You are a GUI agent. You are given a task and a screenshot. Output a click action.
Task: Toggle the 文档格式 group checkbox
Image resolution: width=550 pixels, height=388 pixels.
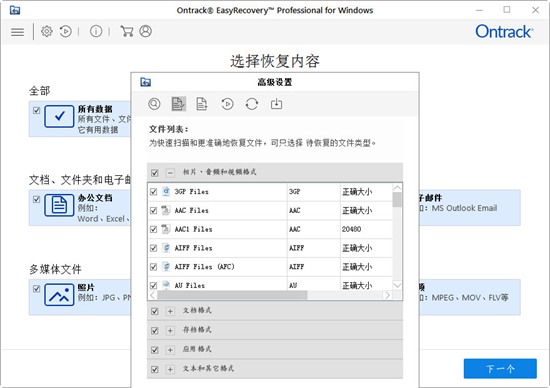point(154,311)
